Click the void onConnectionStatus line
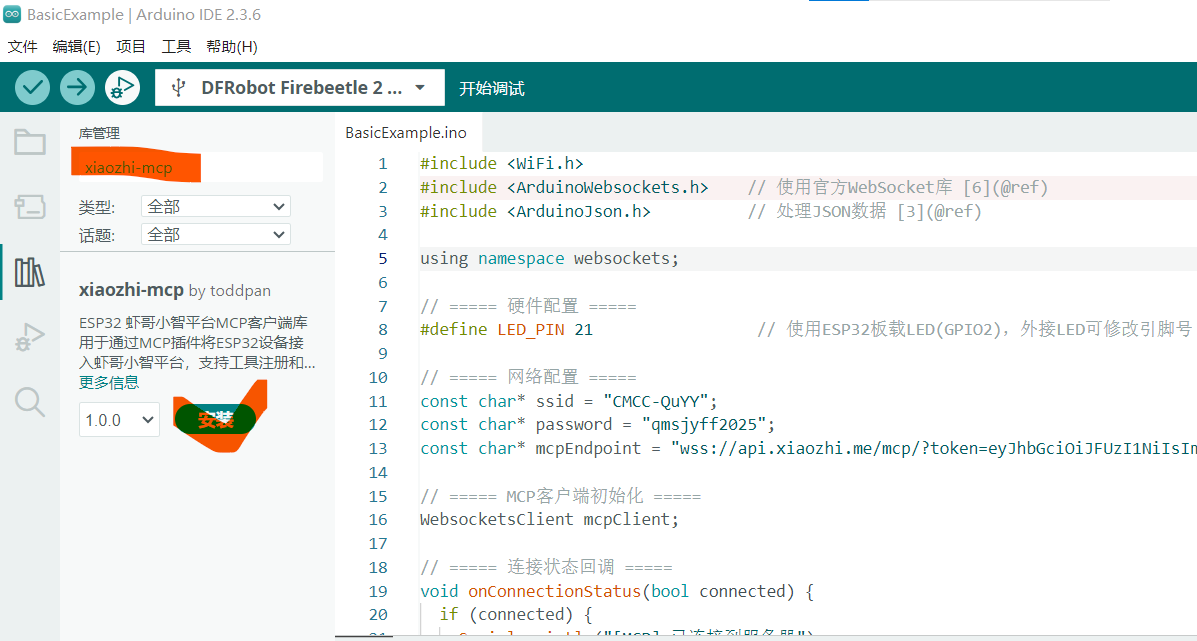Viewport: 1197px width, 641px height. (618, 591)
